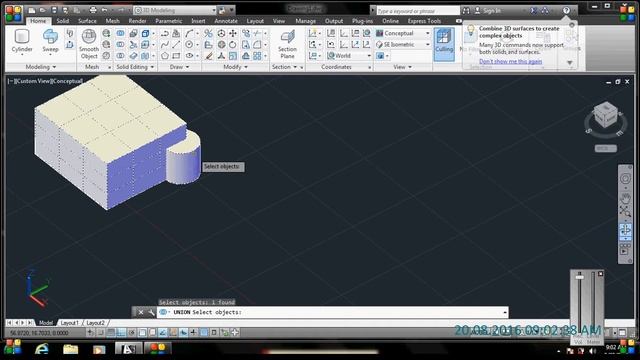This screenshot has height=360, width=640.
Task: Switch to the Surface ribbon tab
Action: click(x=87, y=21)
